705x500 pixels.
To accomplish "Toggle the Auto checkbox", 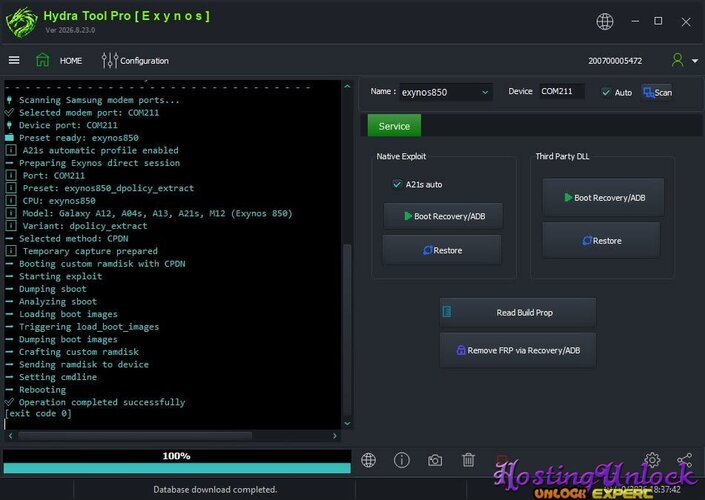I will (606, 92).
